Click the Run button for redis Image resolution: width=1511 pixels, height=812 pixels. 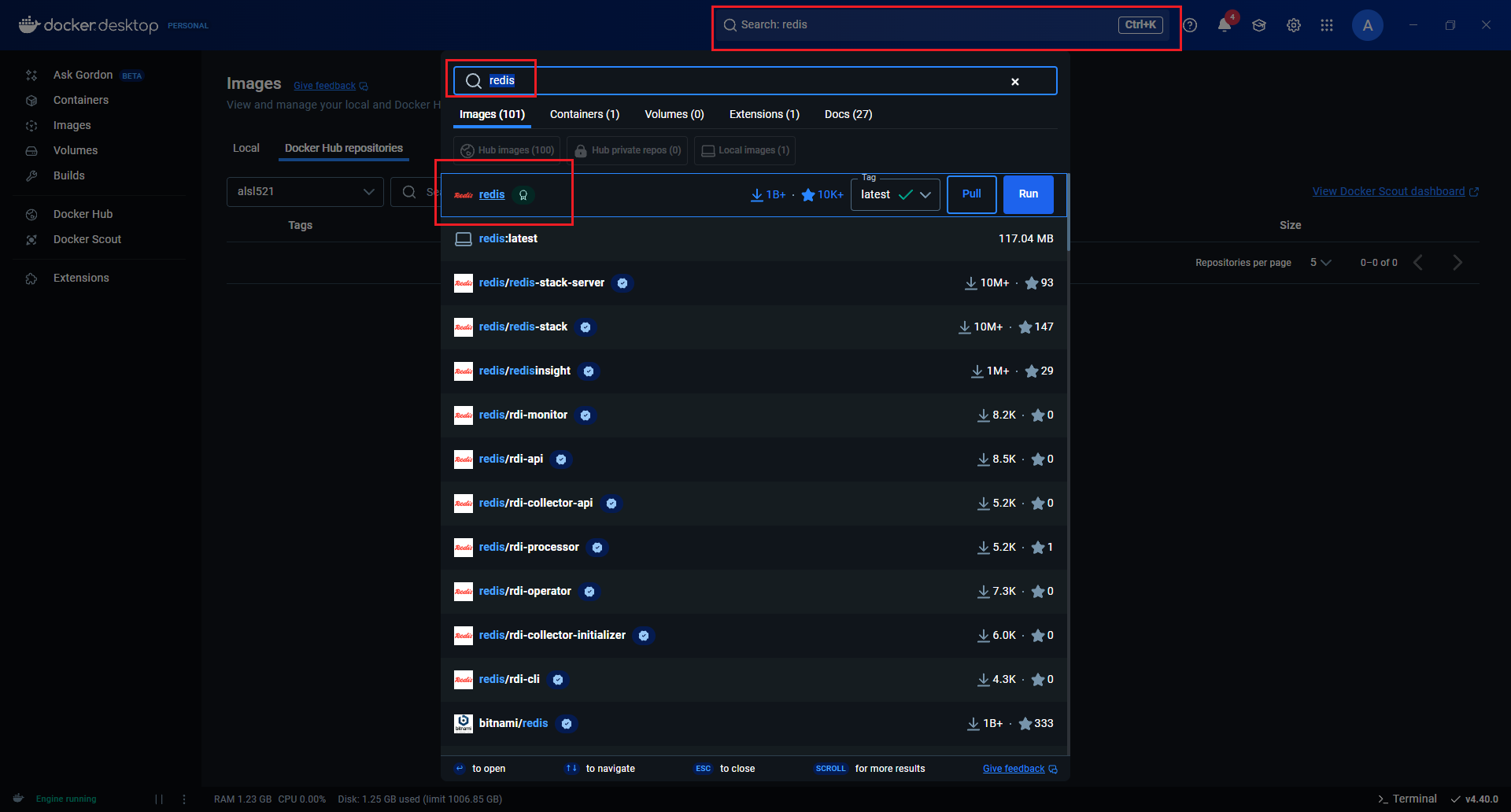[1028, 194]
